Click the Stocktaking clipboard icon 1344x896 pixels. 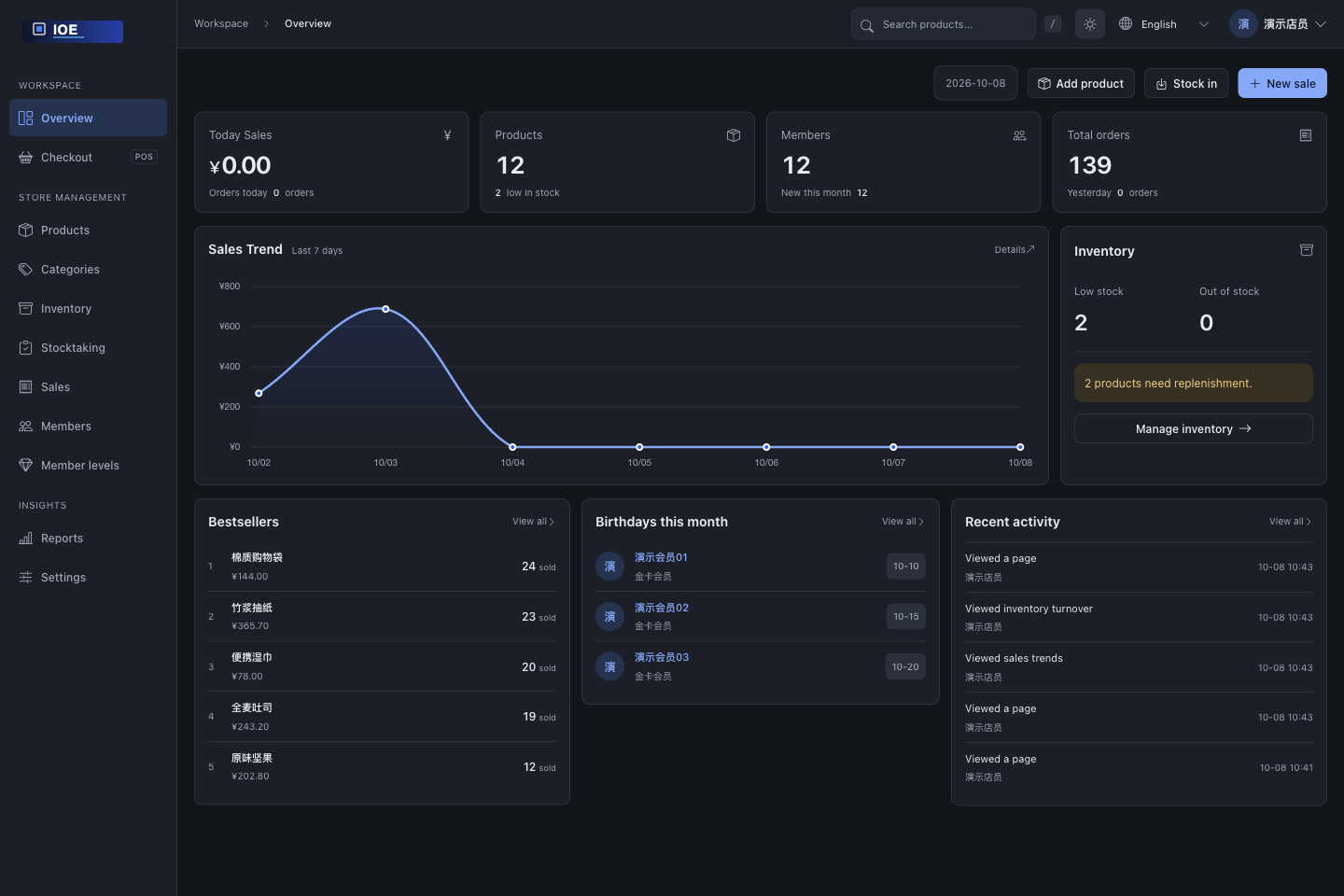pyautogui.click(x=26, y=348)
